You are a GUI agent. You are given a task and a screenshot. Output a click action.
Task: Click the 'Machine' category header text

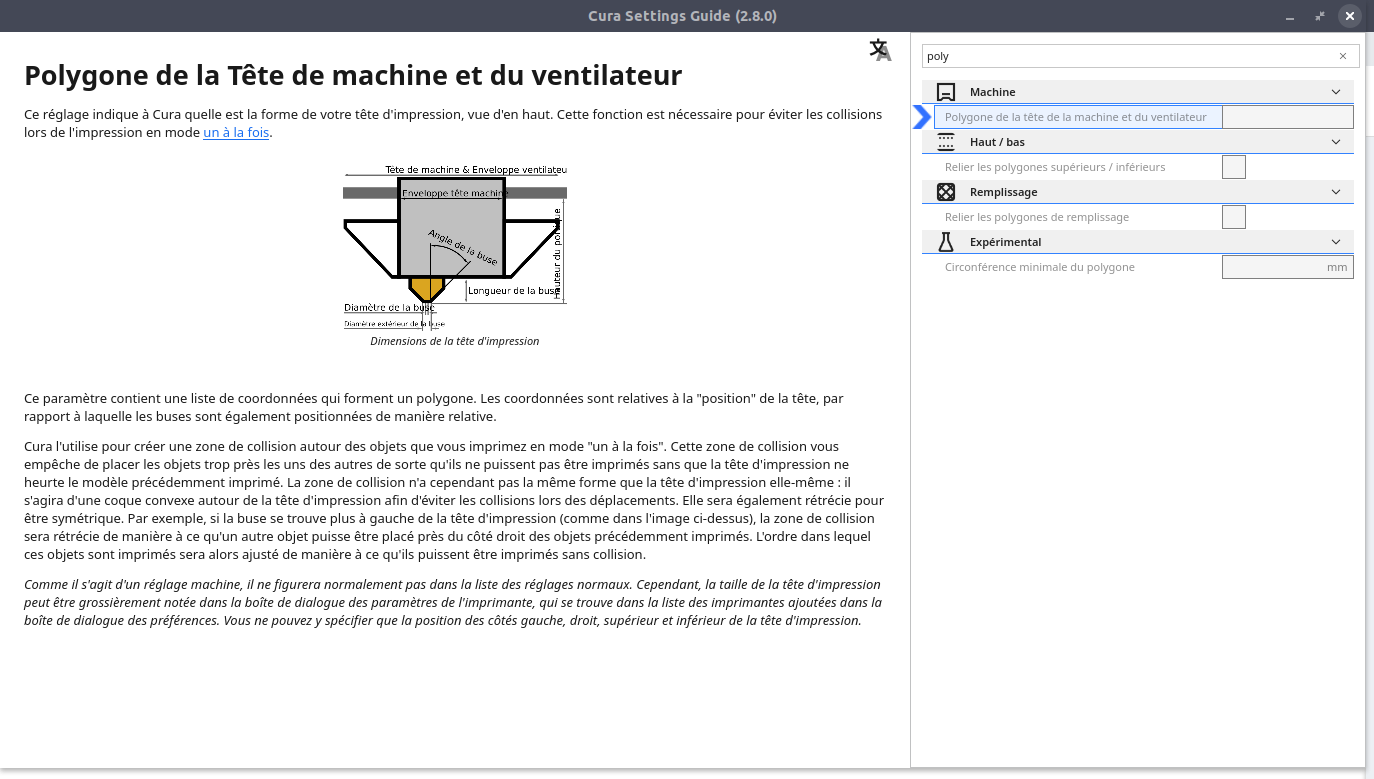pos(992,92)
